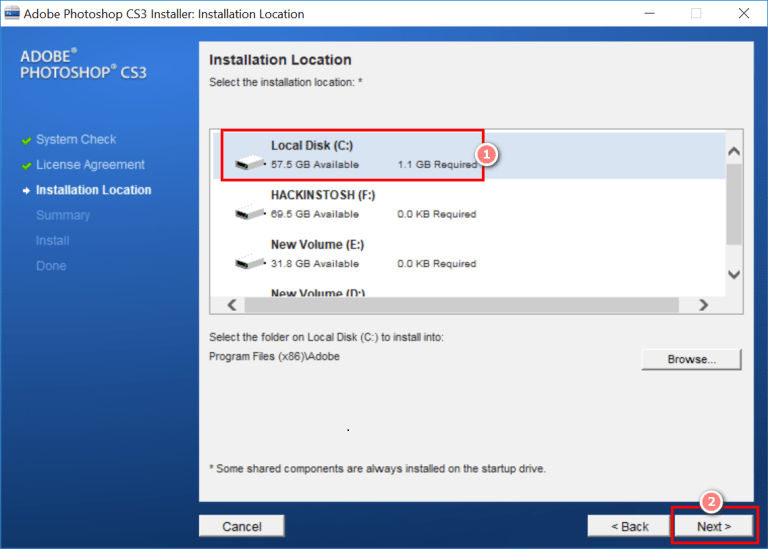This screenshot has height=549, width=768.
Task: Click the Install step in sidebar
Action: tap(53, 240)
